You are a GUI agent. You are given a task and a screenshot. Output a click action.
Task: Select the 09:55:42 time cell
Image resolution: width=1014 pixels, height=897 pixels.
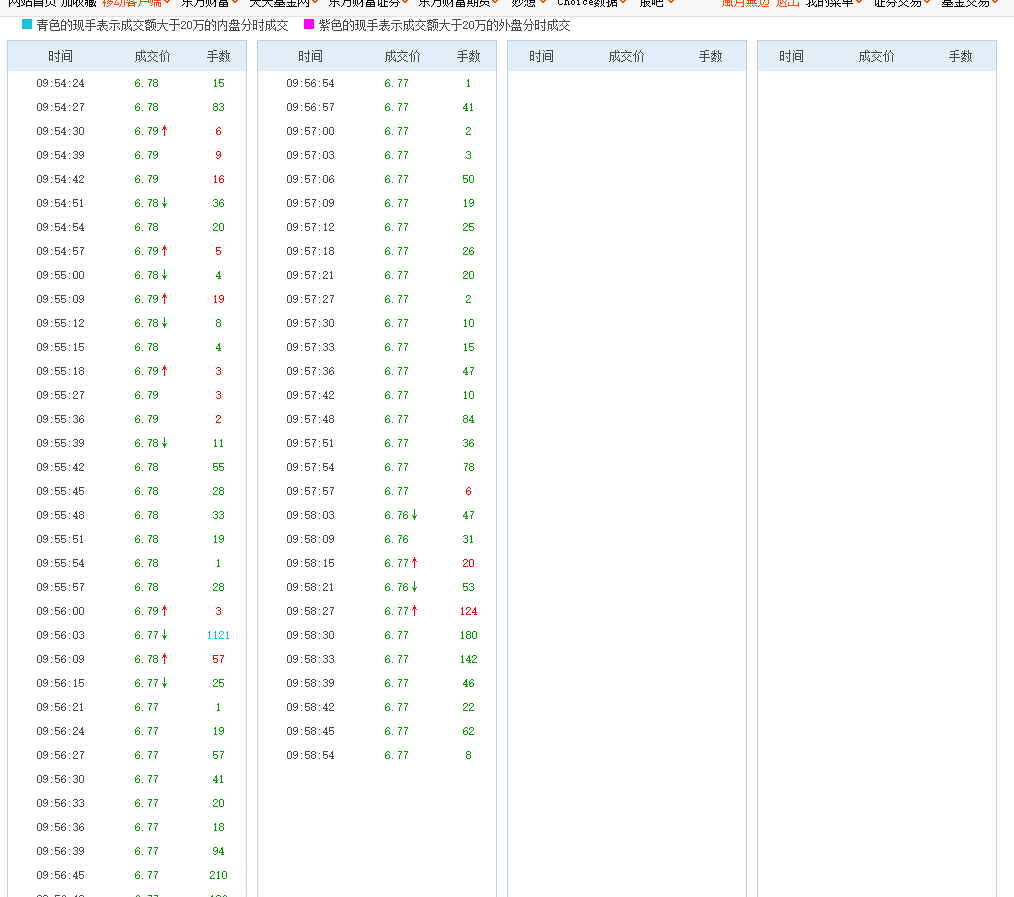60,467
